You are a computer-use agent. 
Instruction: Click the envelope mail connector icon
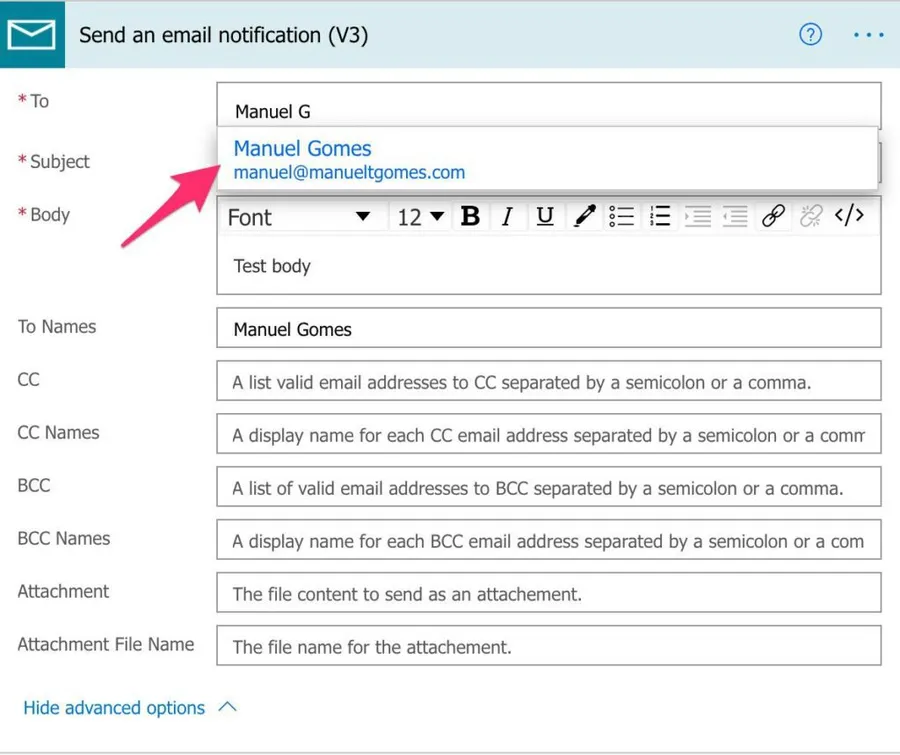tap(32, 35)
